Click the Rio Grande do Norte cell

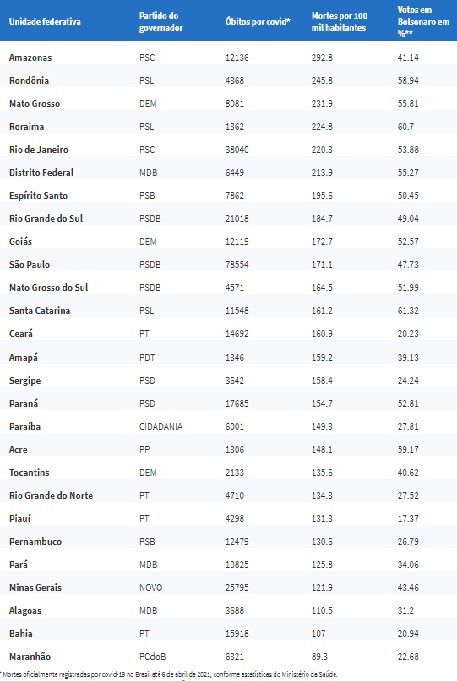click(x=51, y=496)
